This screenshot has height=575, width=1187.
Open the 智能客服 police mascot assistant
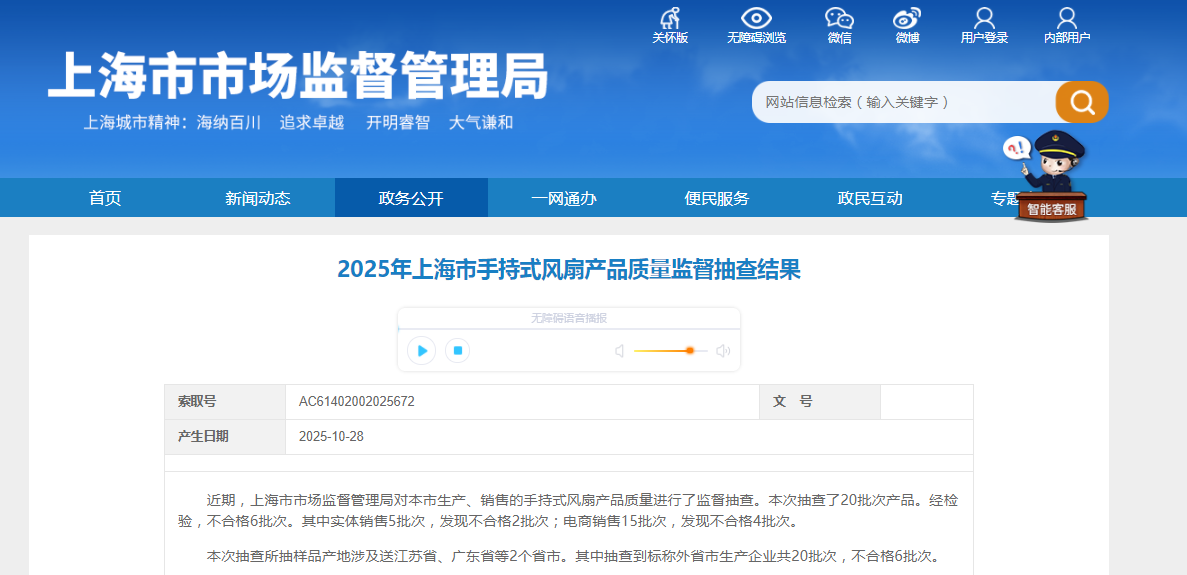(x=1051, y=176)
